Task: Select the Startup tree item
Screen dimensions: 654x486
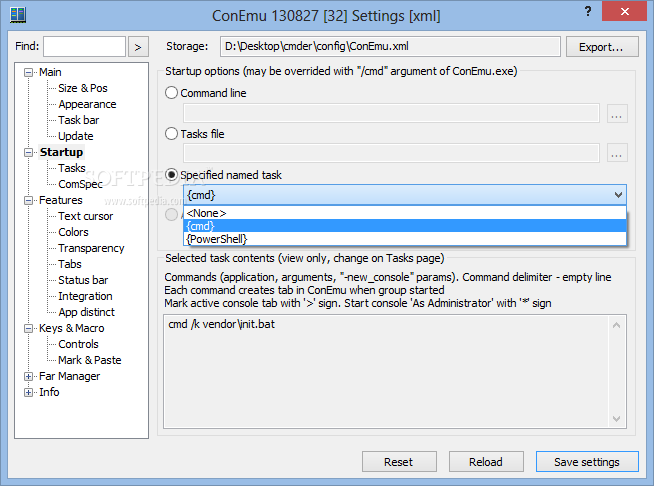Action: 61,152
